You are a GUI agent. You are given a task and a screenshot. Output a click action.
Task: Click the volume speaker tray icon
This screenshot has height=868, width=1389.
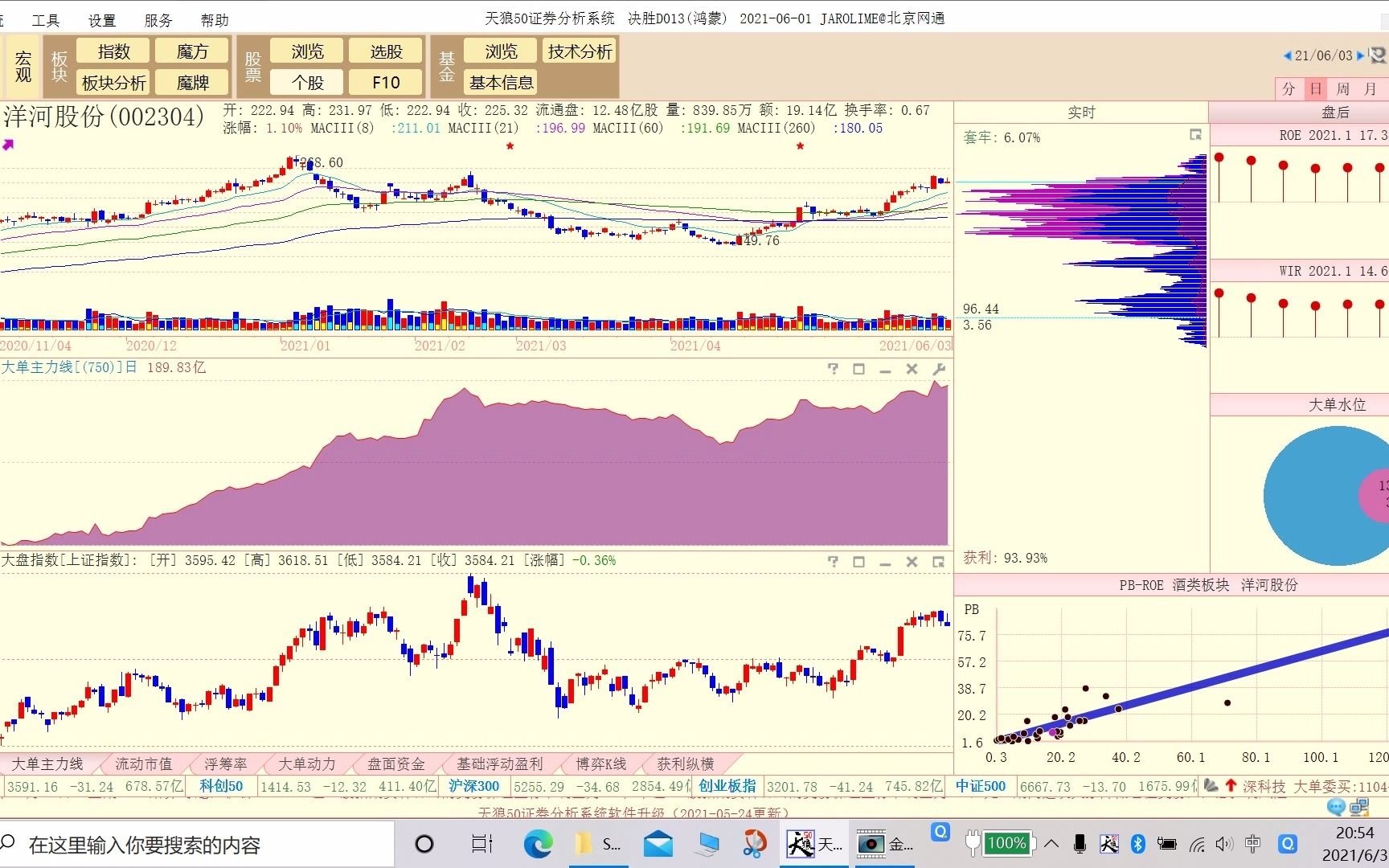[1224, 844]
